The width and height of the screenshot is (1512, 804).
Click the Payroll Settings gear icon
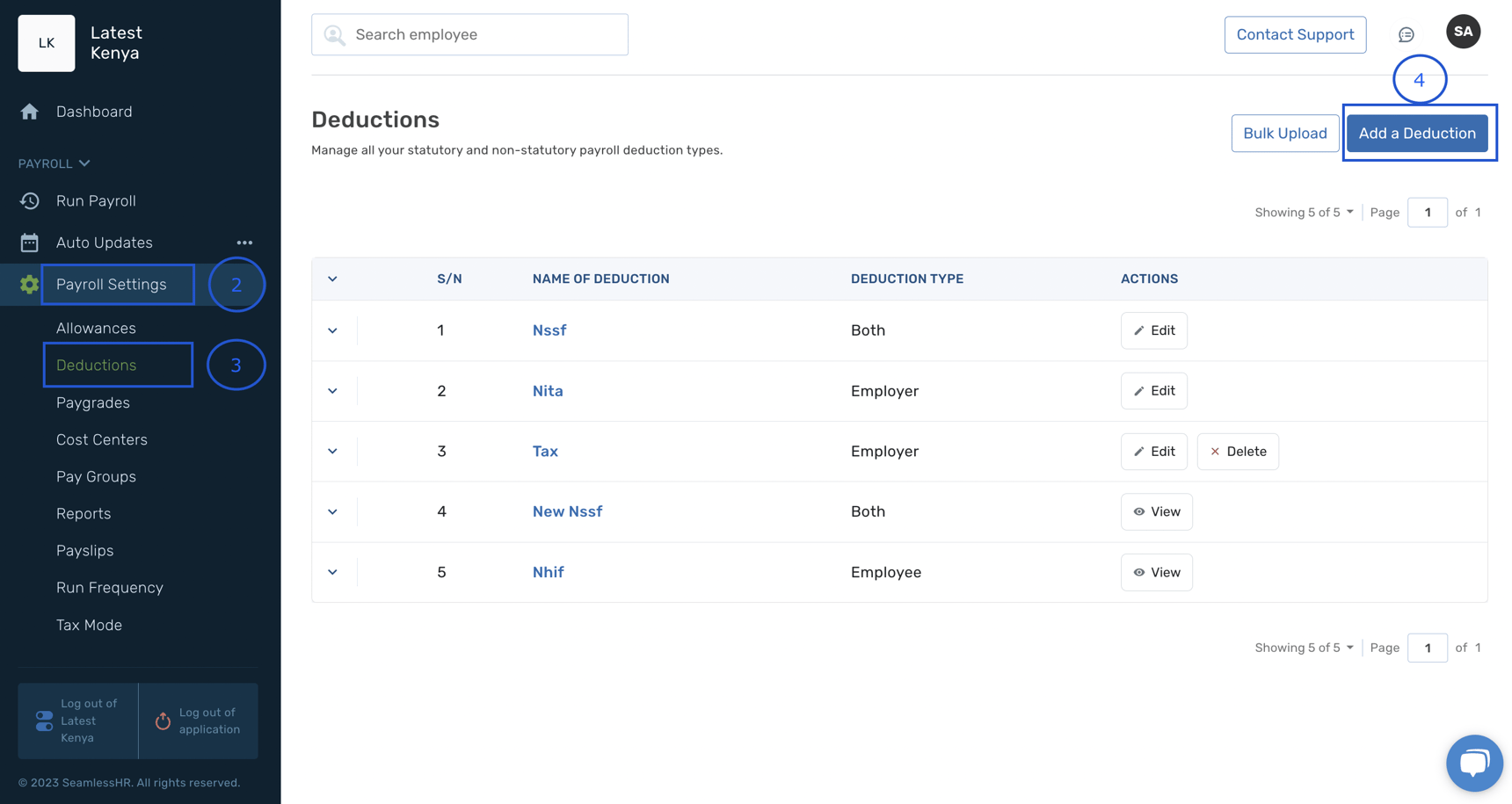click(x=30, y=285)
